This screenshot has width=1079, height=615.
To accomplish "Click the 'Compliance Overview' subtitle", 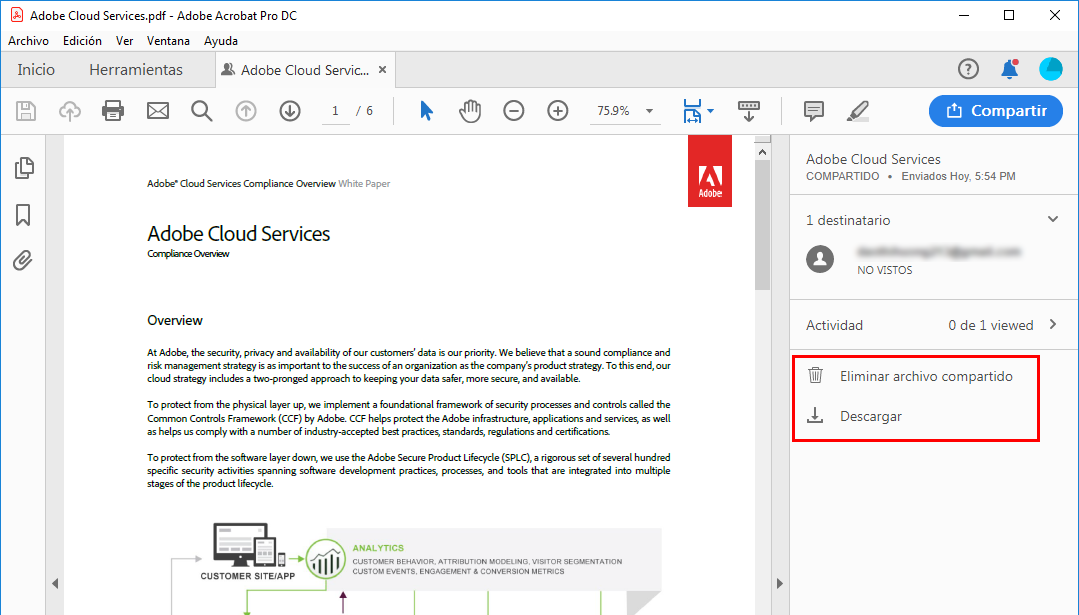I will [188, 254].
